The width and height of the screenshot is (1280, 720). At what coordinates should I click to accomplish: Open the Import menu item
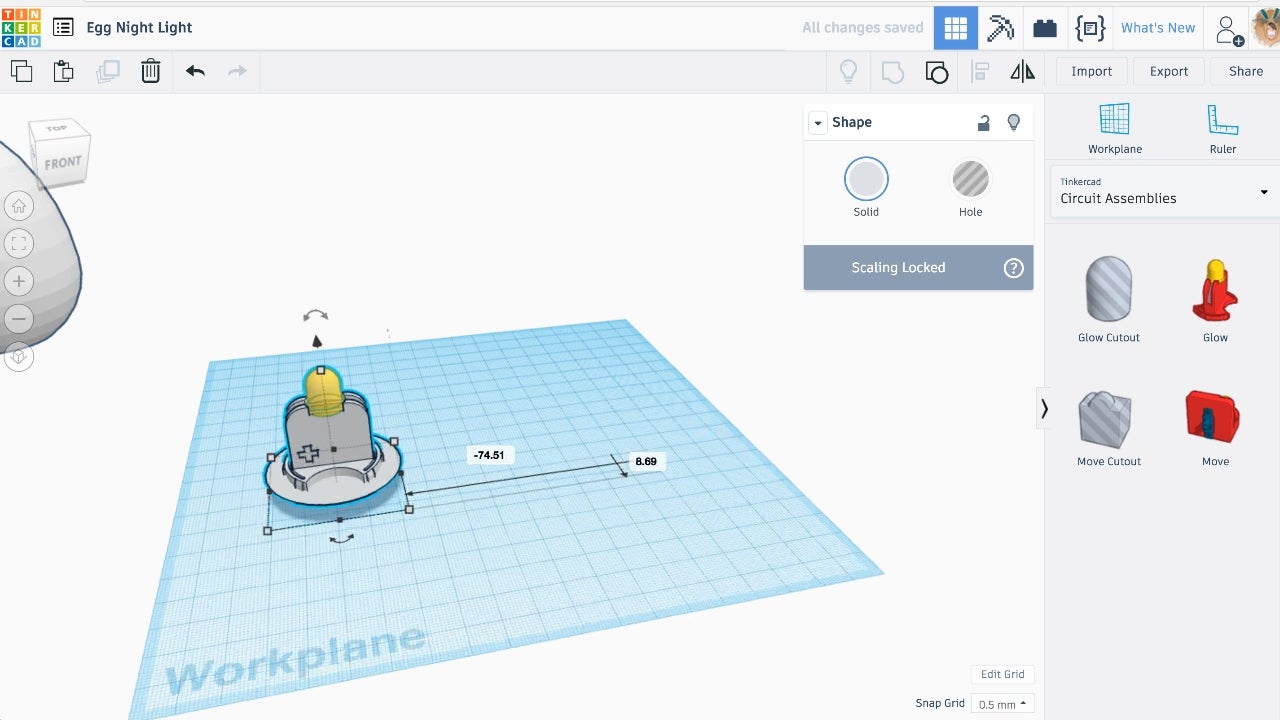point(1091,71)
